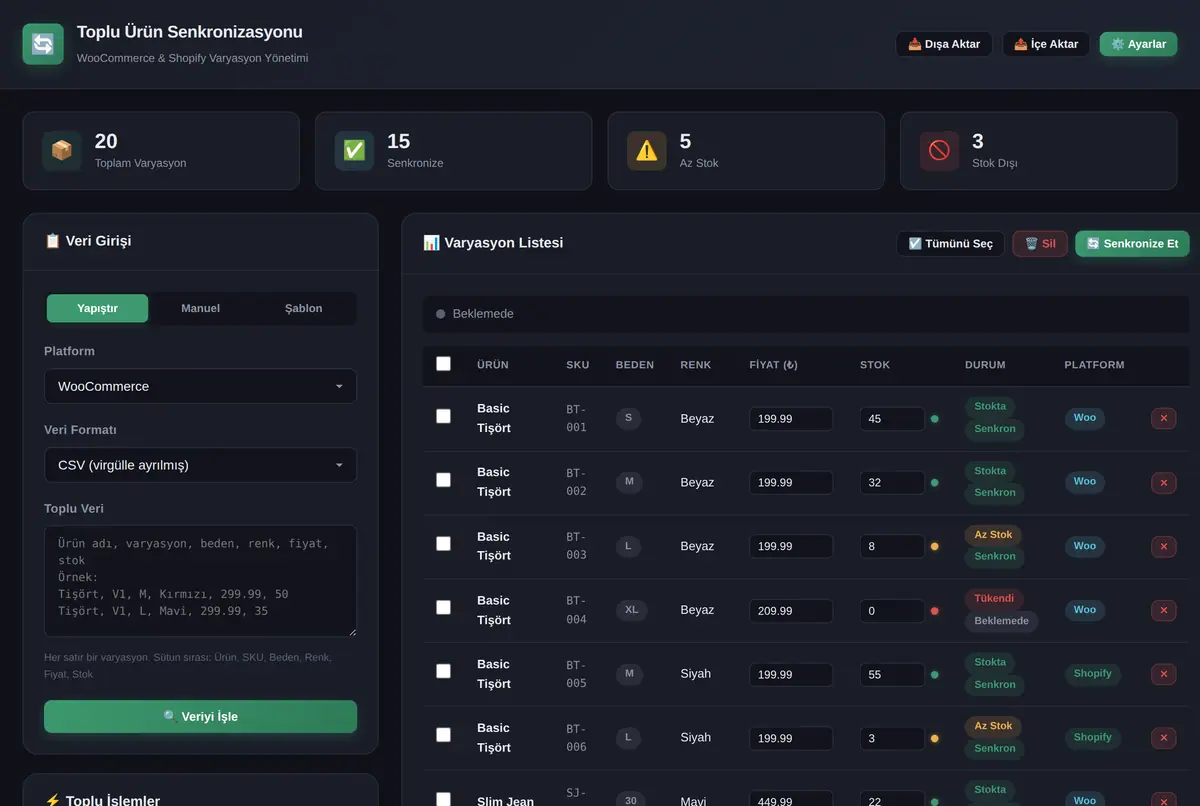Click the Az Stok badge on BT-006
Screen dimensions: 1200x806
coord(993,726)
